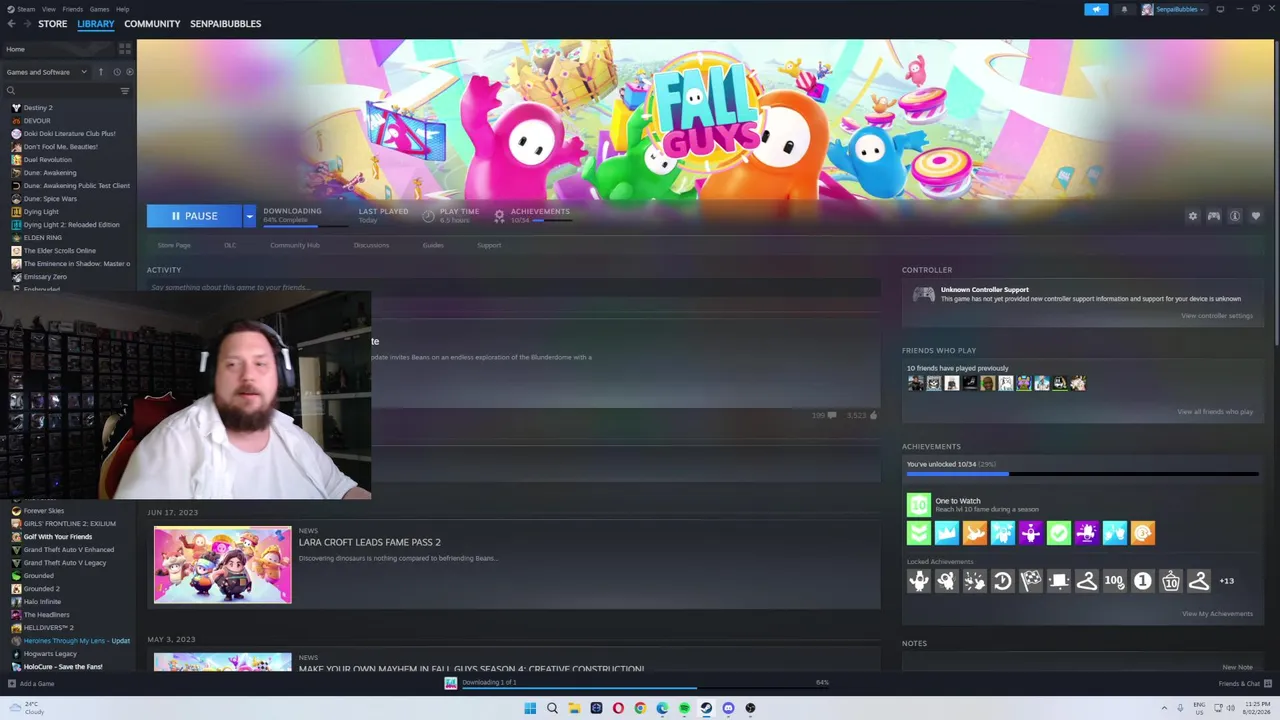Switch library to collections grid view icon
The height and width of the screenshot is (720, 1280).
tap(124, 49)
